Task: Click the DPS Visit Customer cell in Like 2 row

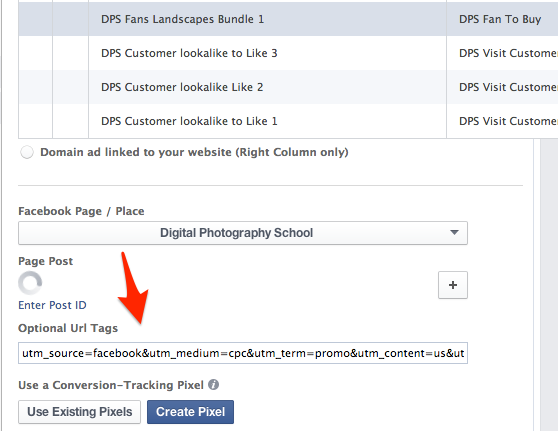Action: point(502,87)
